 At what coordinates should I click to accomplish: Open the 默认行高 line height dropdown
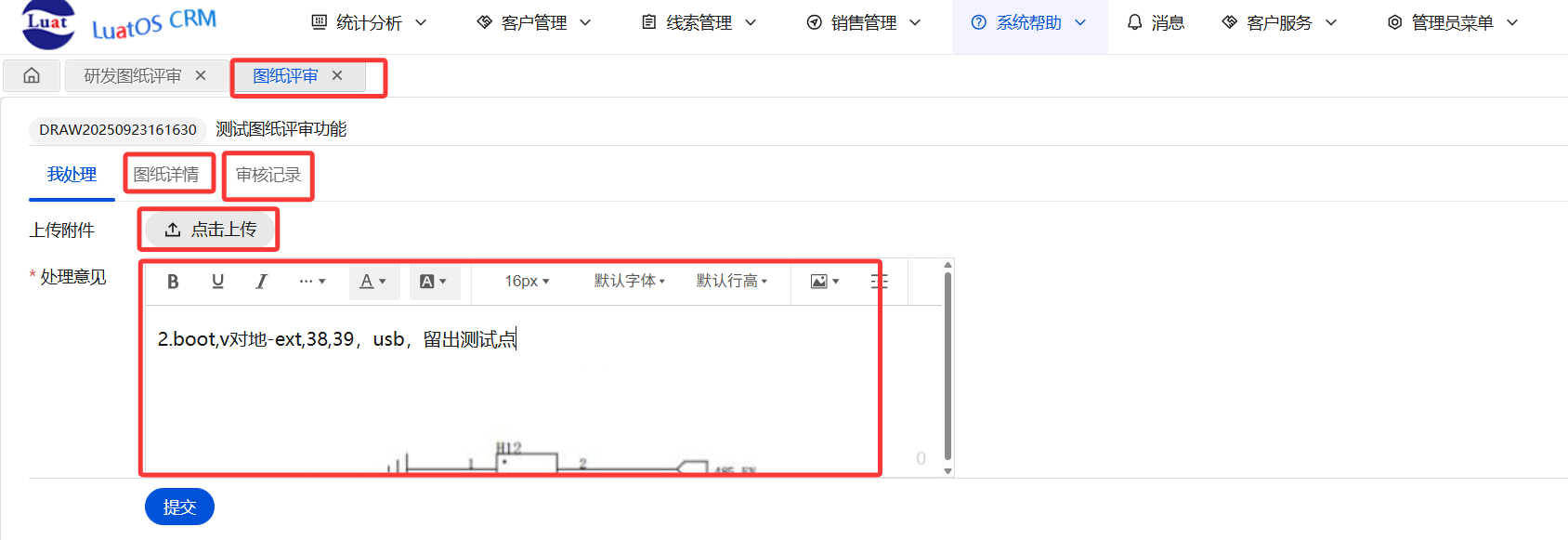(x=732, y=281)
